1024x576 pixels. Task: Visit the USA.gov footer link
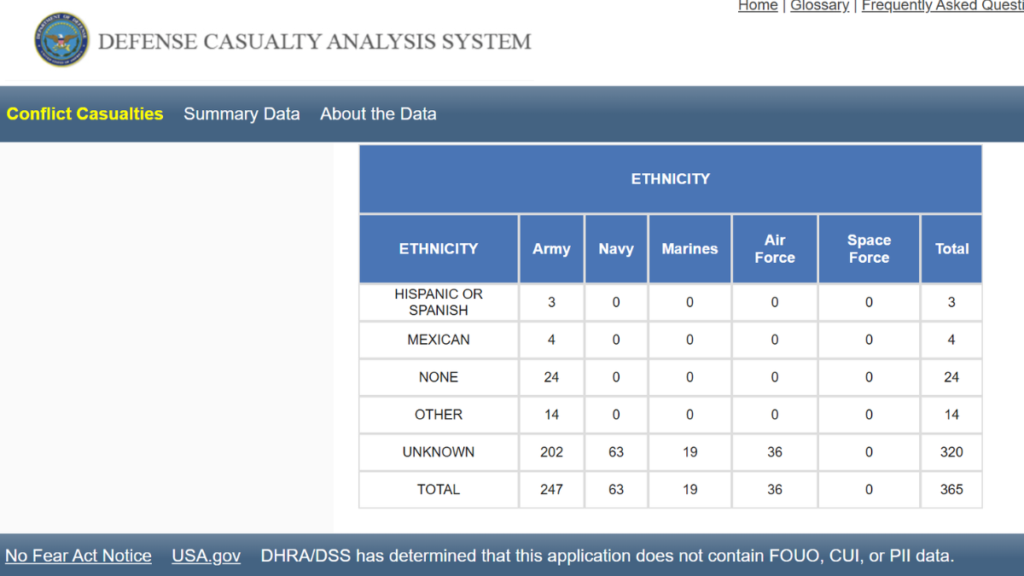(206, 556)
